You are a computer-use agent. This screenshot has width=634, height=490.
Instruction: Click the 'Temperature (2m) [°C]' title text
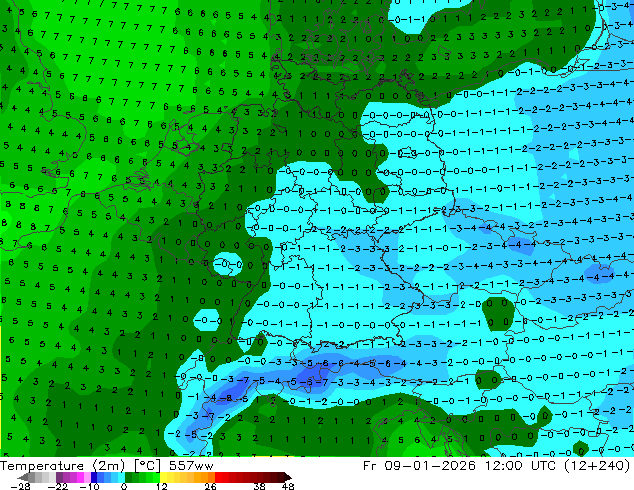coord(80,466)
